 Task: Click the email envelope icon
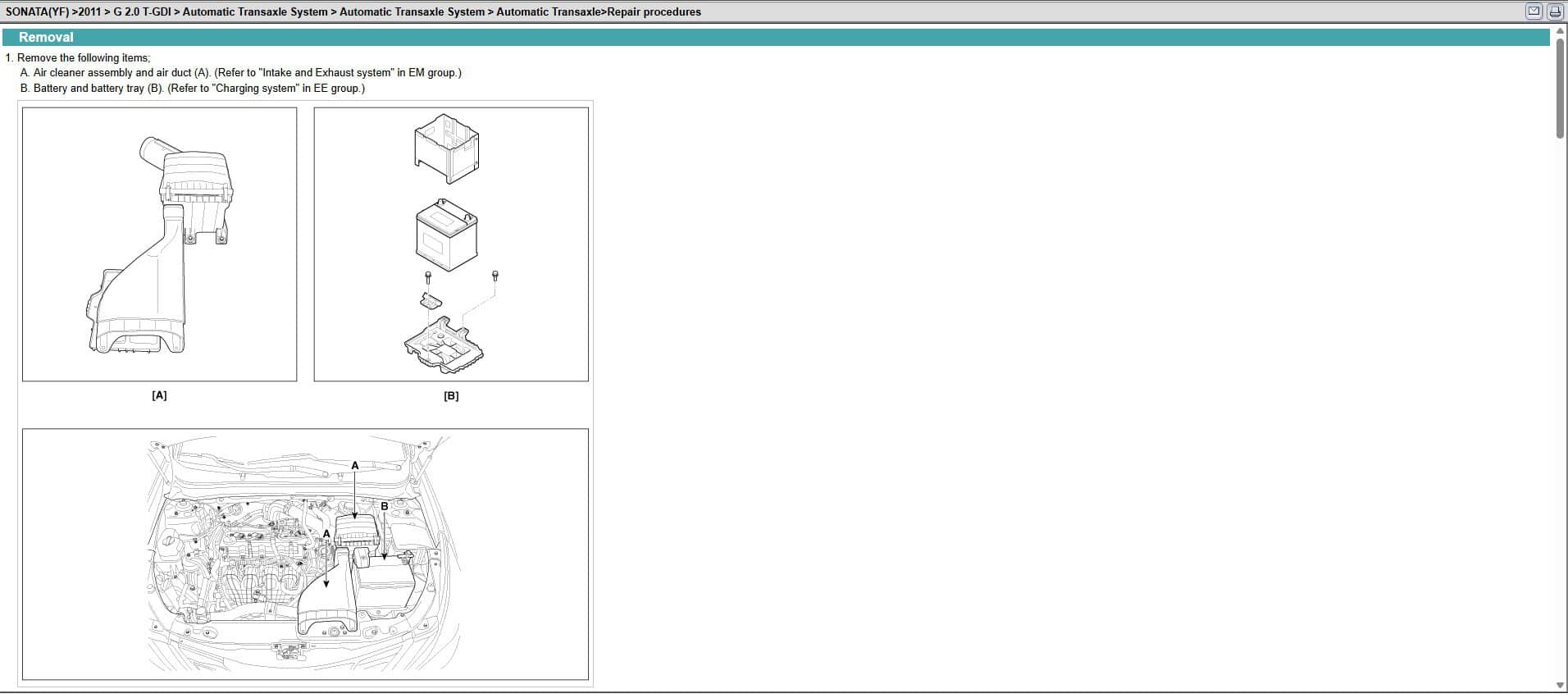(1534, 11)
